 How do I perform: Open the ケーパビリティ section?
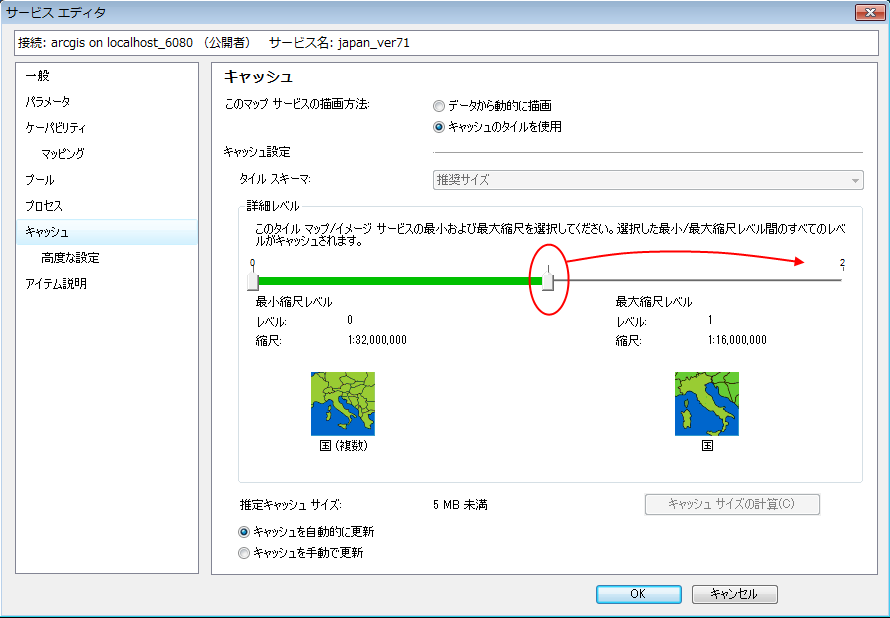(55, 128)
